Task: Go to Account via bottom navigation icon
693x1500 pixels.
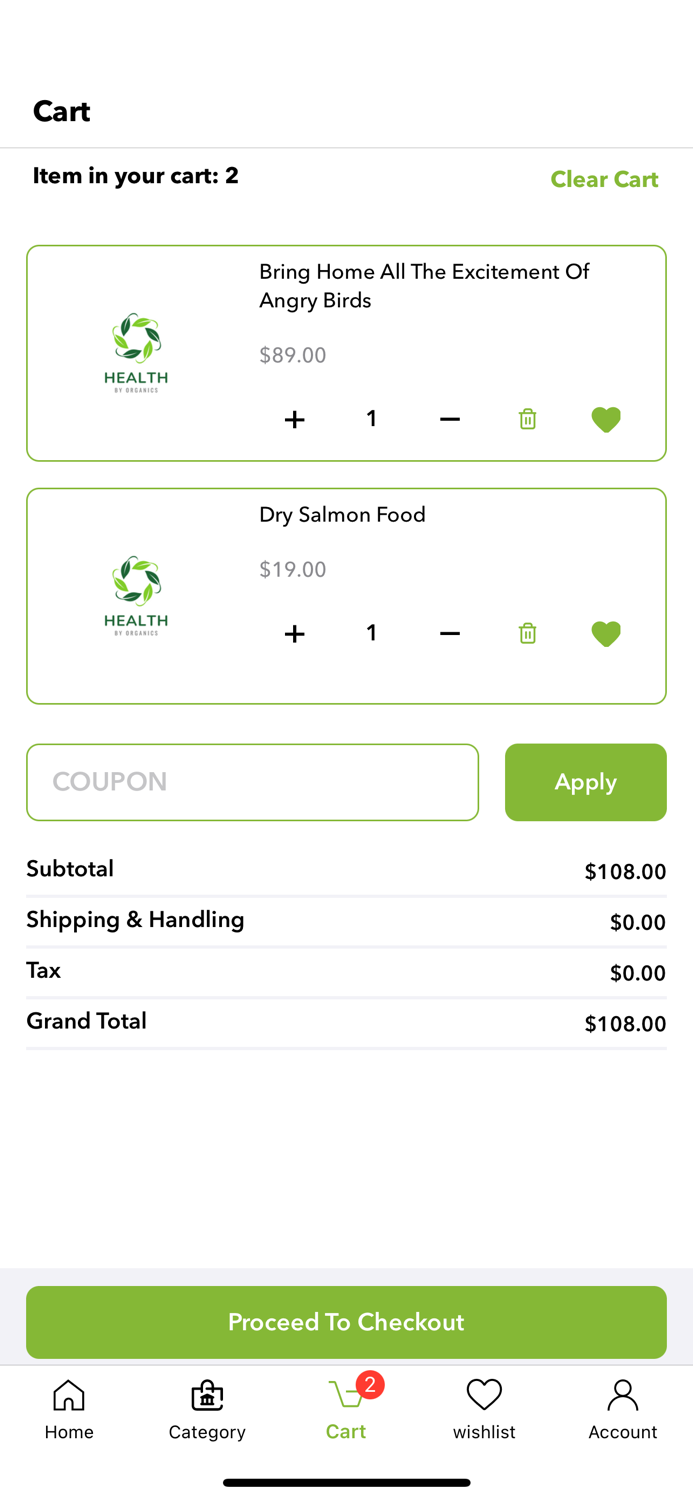Action: 622,1408
